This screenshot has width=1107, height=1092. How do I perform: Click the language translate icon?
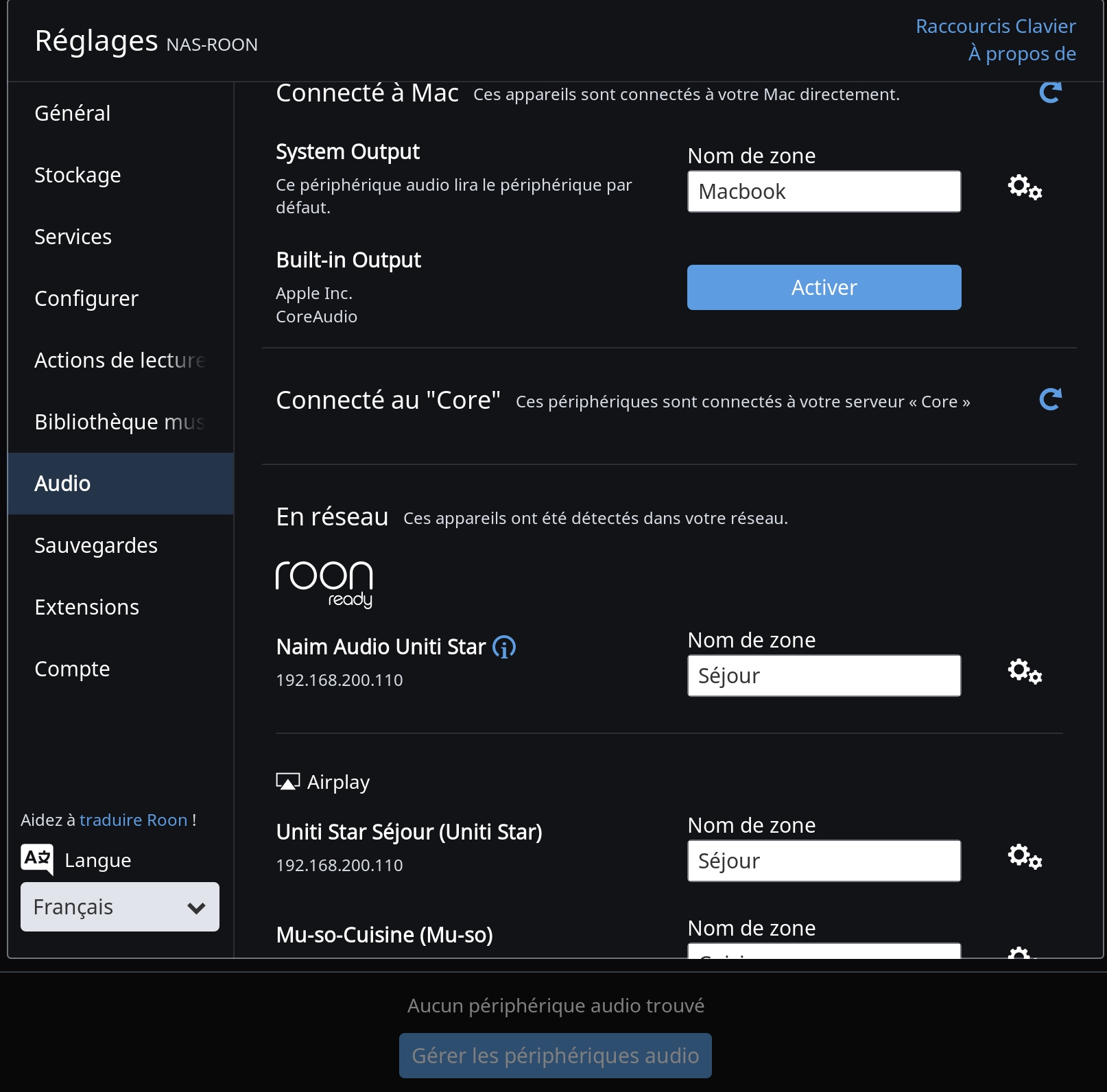pos(37,859)
